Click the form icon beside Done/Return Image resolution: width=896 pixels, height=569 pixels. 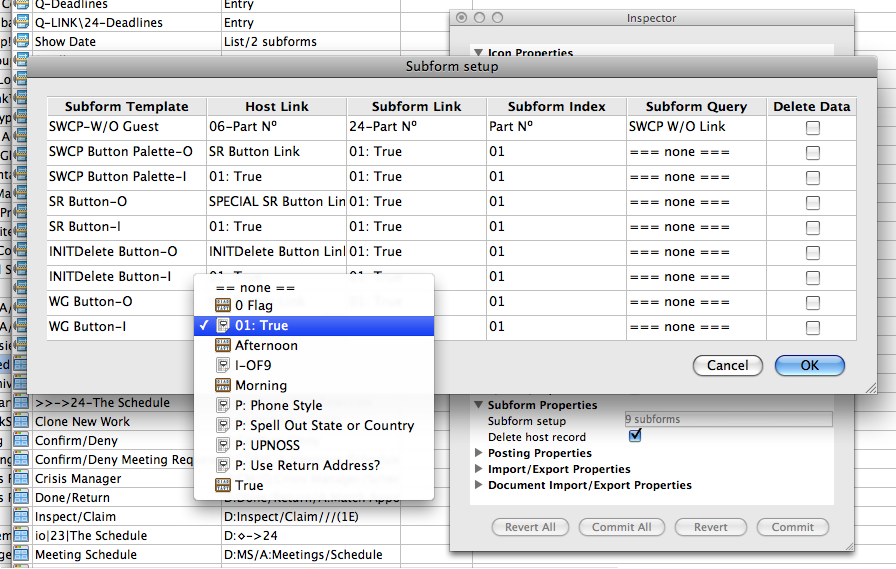21,498
